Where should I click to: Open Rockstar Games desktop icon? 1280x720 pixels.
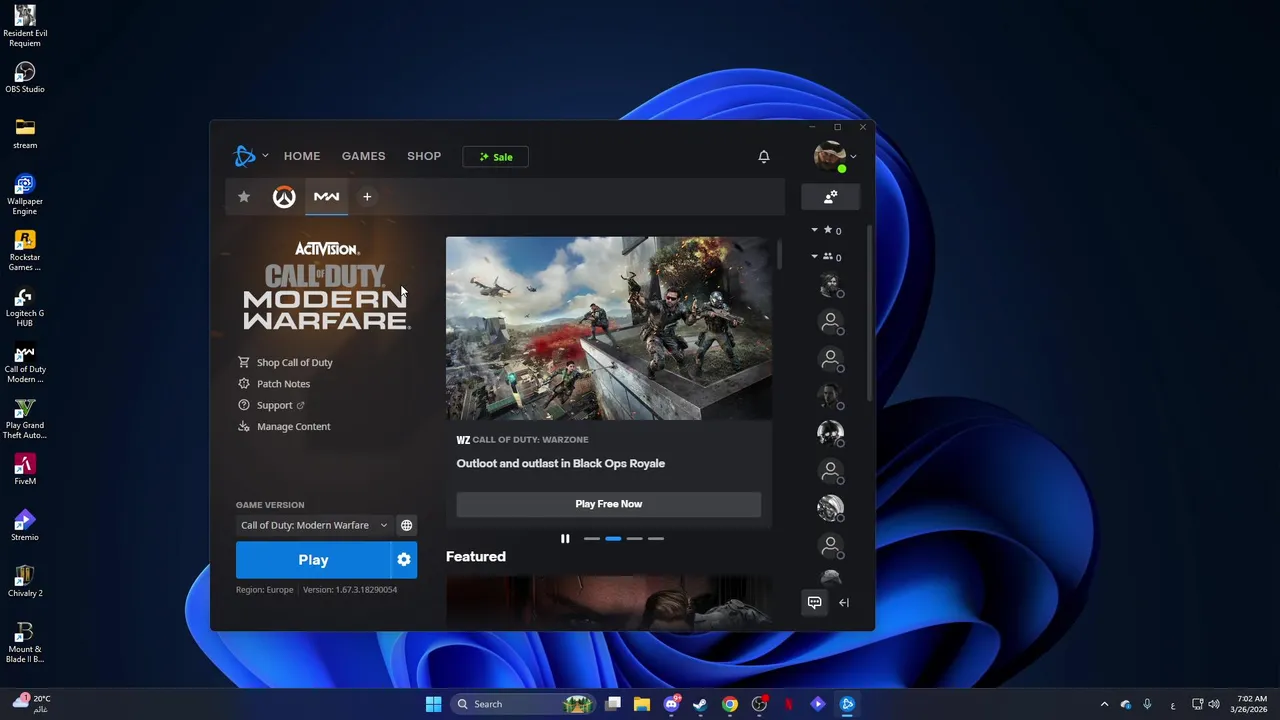[25, 250]
